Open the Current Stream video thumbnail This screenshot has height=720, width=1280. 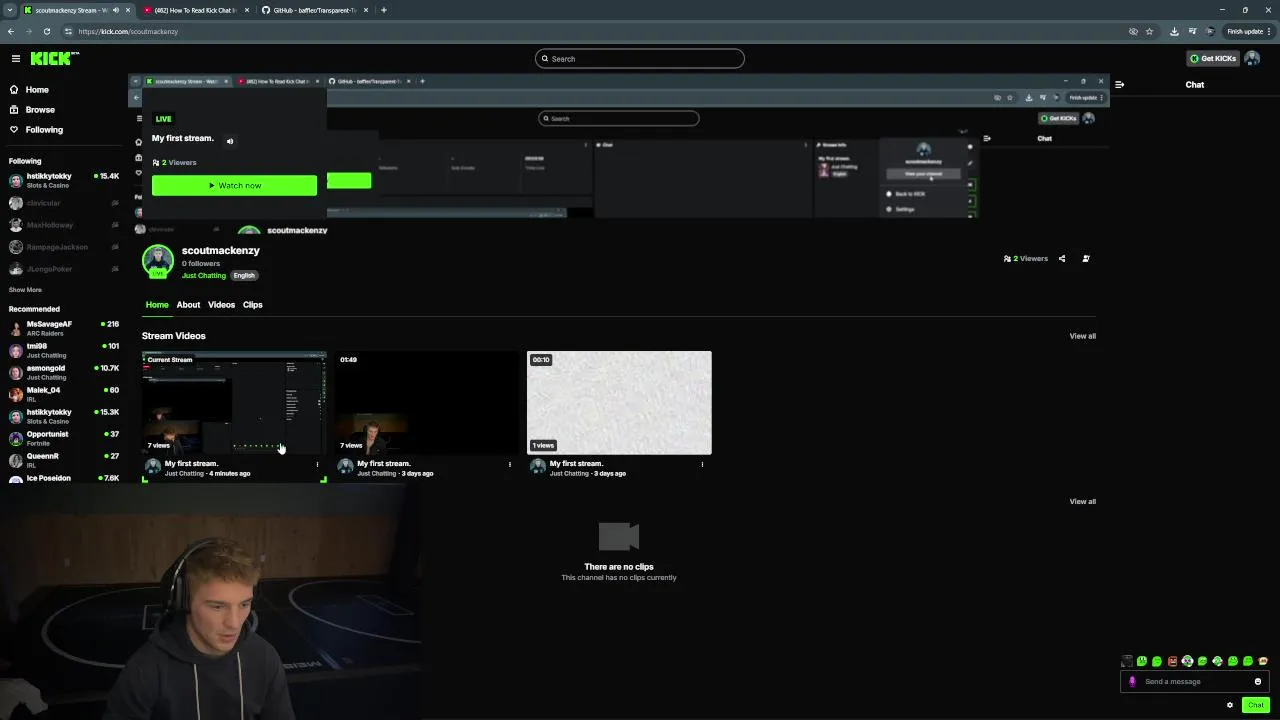[x=234, y=402]
